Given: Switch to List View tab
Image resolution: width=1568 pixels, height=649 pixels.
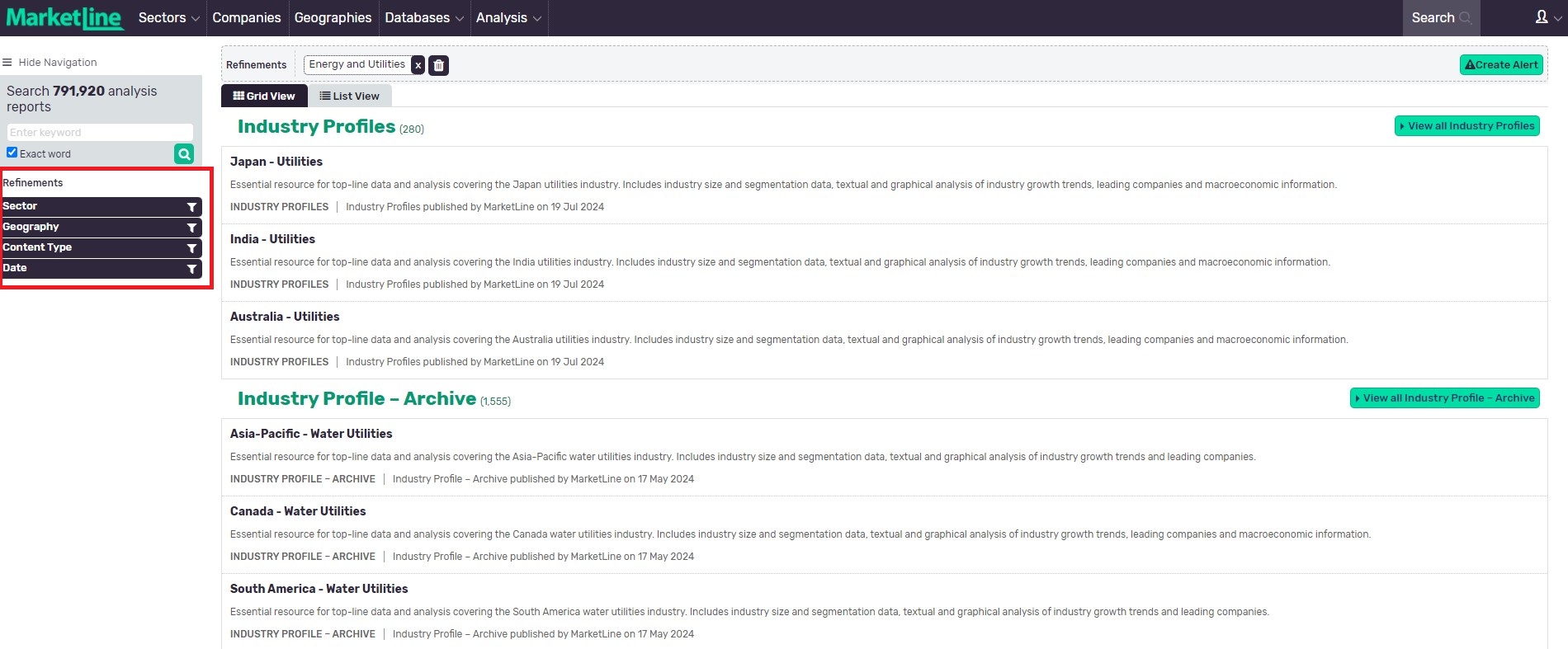Looking at the screenshot, I should coord(350,96).
